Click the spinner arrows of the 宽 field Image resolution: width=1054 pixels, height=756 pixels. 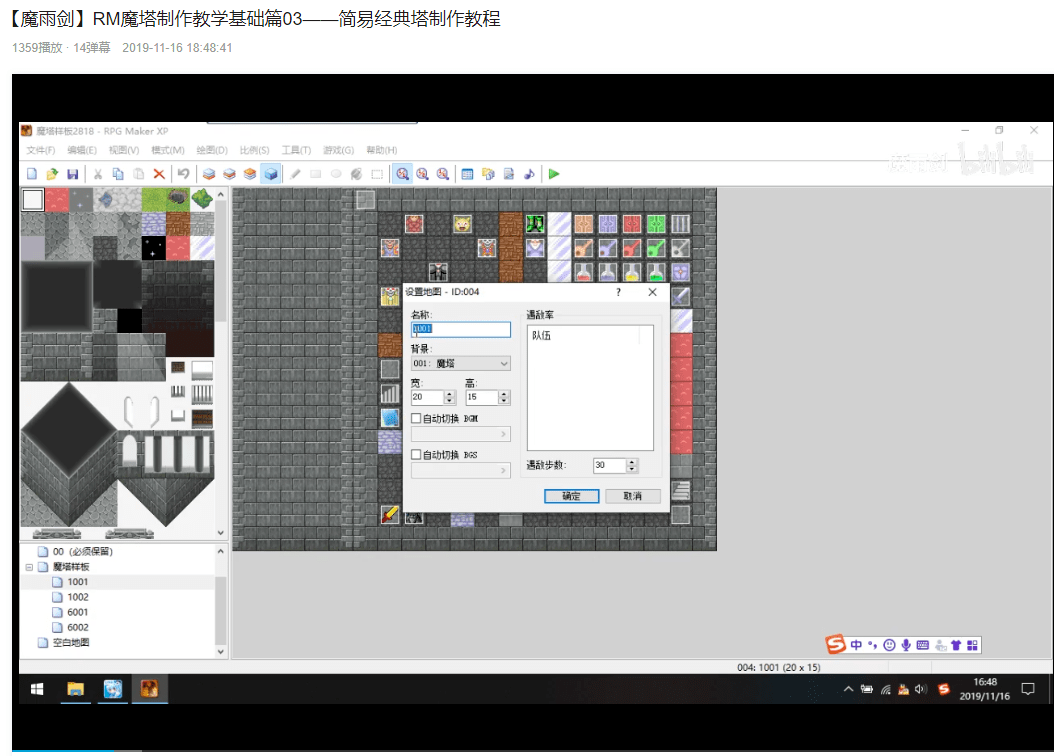(x=450, y=397)
